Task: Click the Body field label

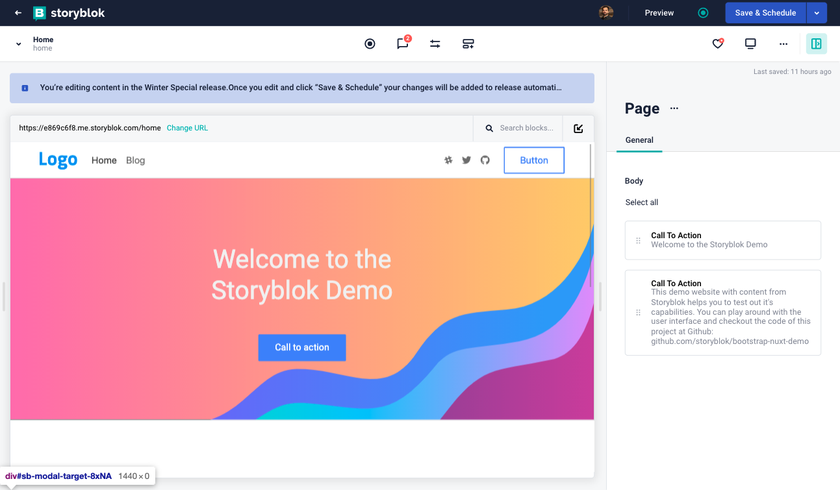Action: [x=634, y=181]
